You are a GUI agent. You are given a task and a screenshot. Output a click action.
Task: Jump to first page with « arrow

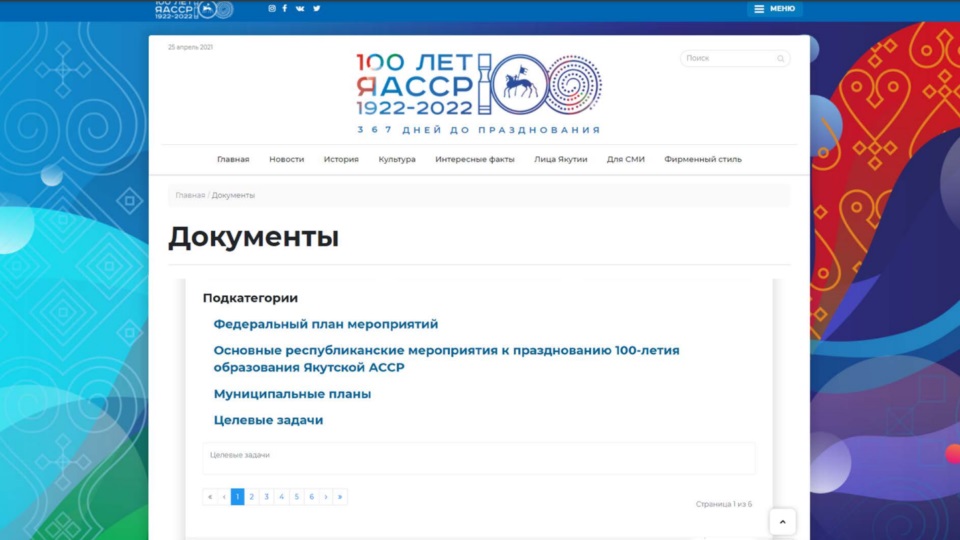[x=210, y=497]
